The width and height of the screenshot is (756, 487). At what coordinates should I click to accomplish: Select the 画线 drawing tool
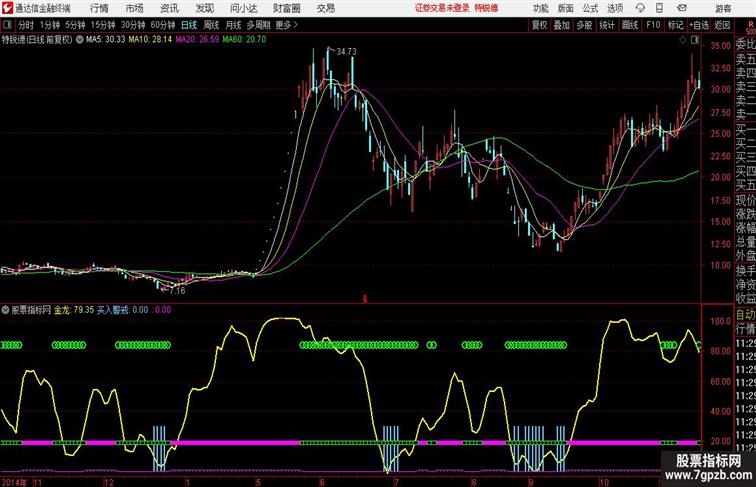click(629, 24)
